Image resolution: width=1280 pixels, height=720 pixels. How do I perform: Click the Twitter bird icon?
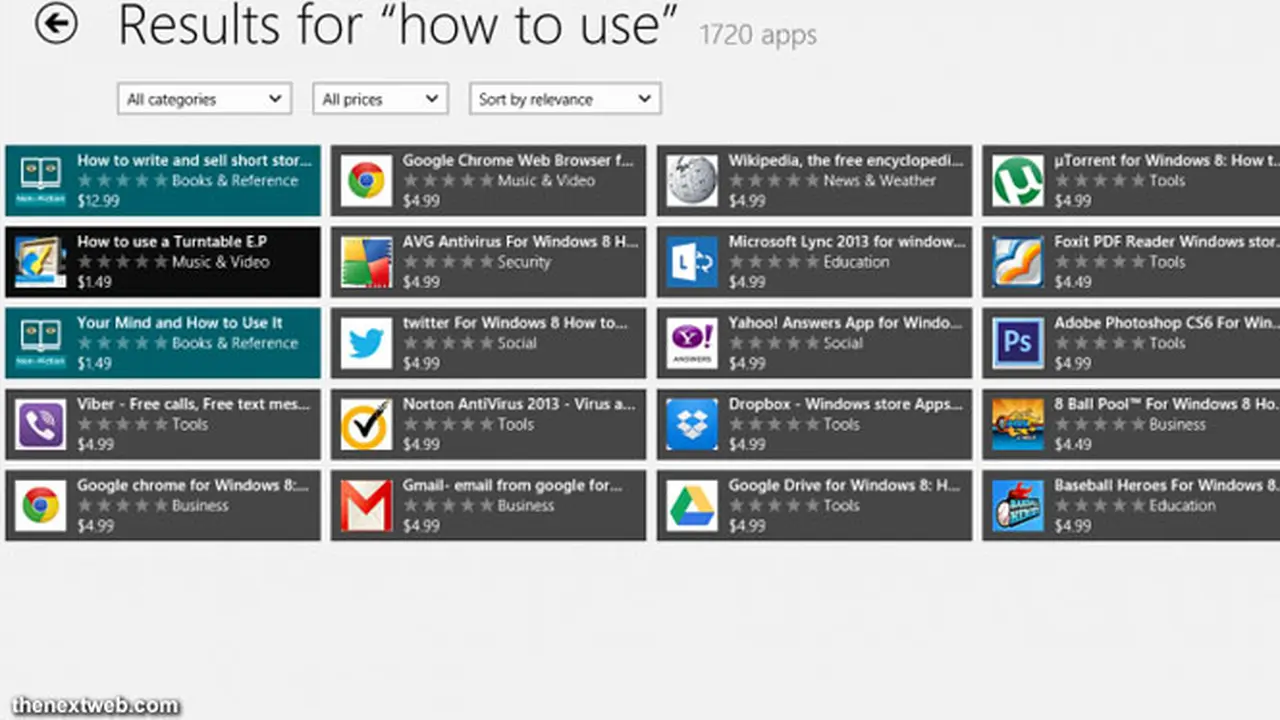(366, 343)
